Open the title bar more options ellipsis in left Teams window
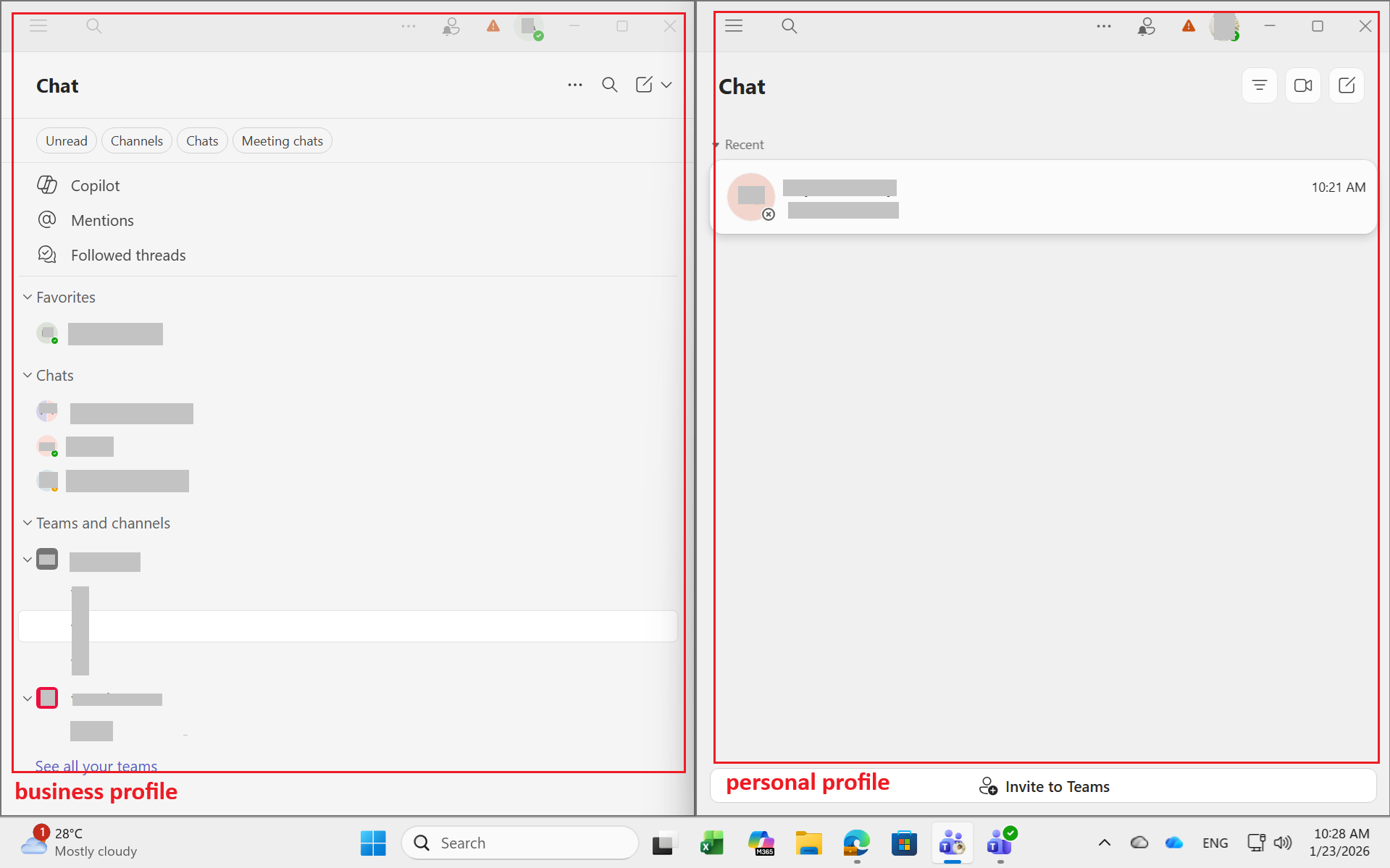This screenshot has height=868, width=1390. click(409, 26)
